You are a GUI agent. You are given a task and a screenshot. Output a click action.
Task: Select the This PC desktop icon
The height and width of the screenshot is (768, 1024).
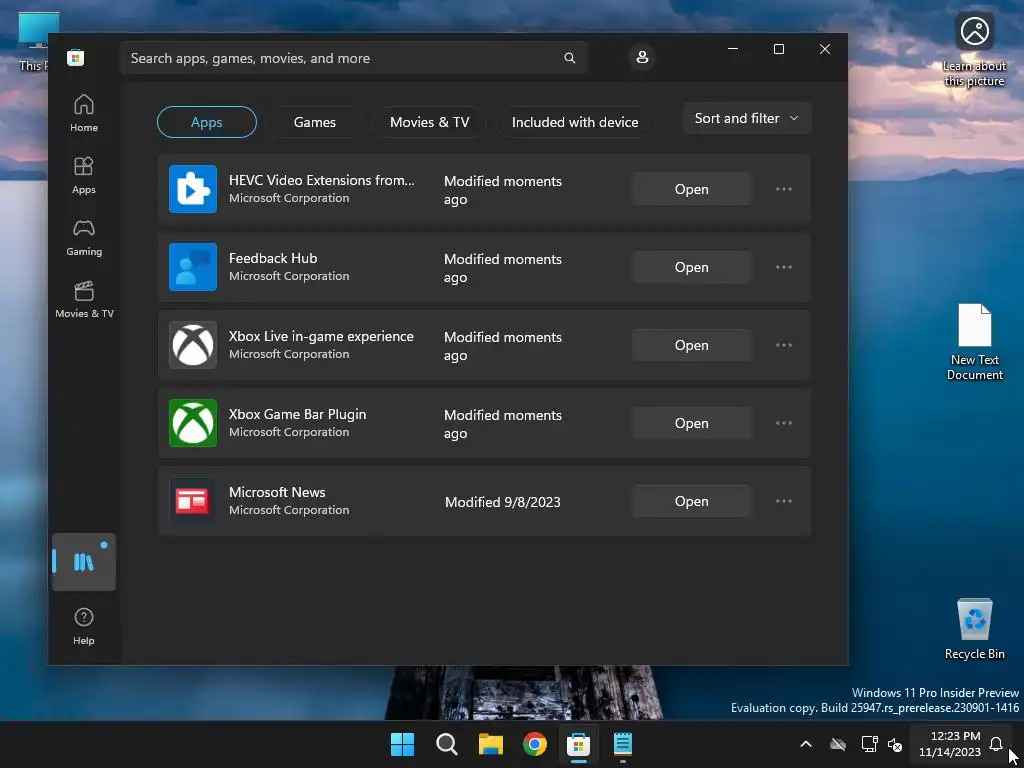pos(33,42)
